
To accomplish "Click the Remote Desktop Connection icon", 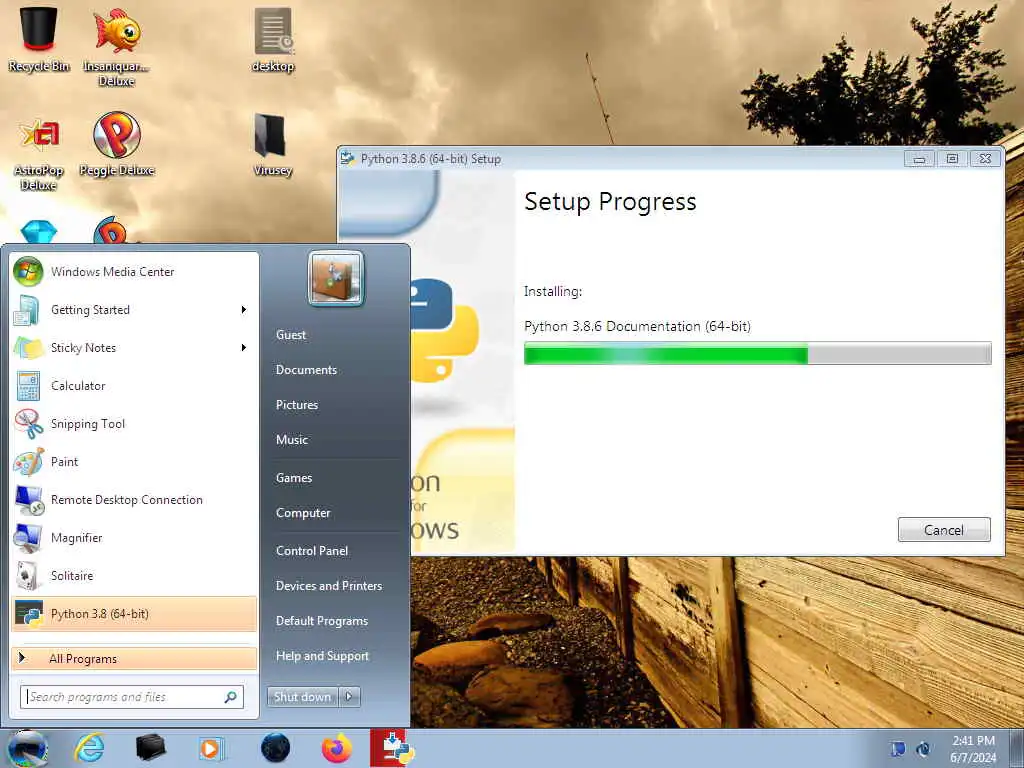I will 28,500.
